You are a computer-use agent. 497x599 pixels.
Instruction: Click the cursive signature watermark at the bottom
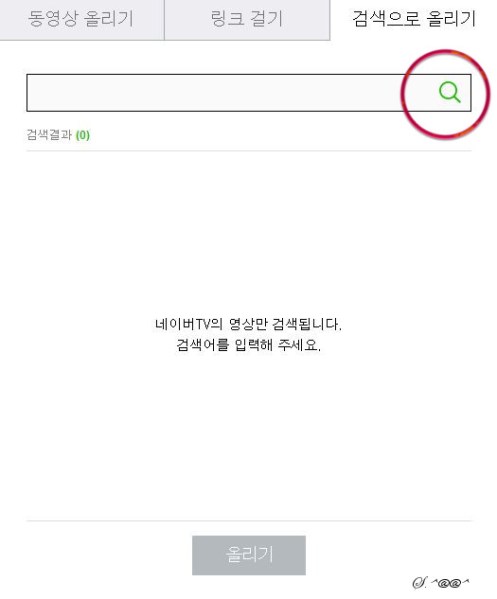440,583
